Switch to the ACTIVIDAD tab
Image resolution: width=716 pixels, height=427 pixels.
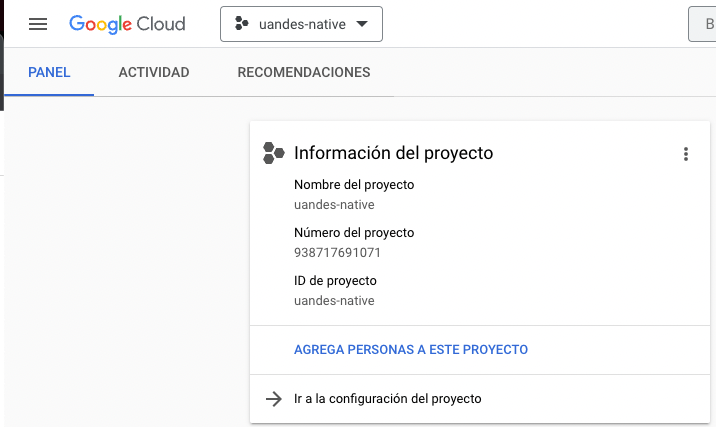tap(154, 72)
